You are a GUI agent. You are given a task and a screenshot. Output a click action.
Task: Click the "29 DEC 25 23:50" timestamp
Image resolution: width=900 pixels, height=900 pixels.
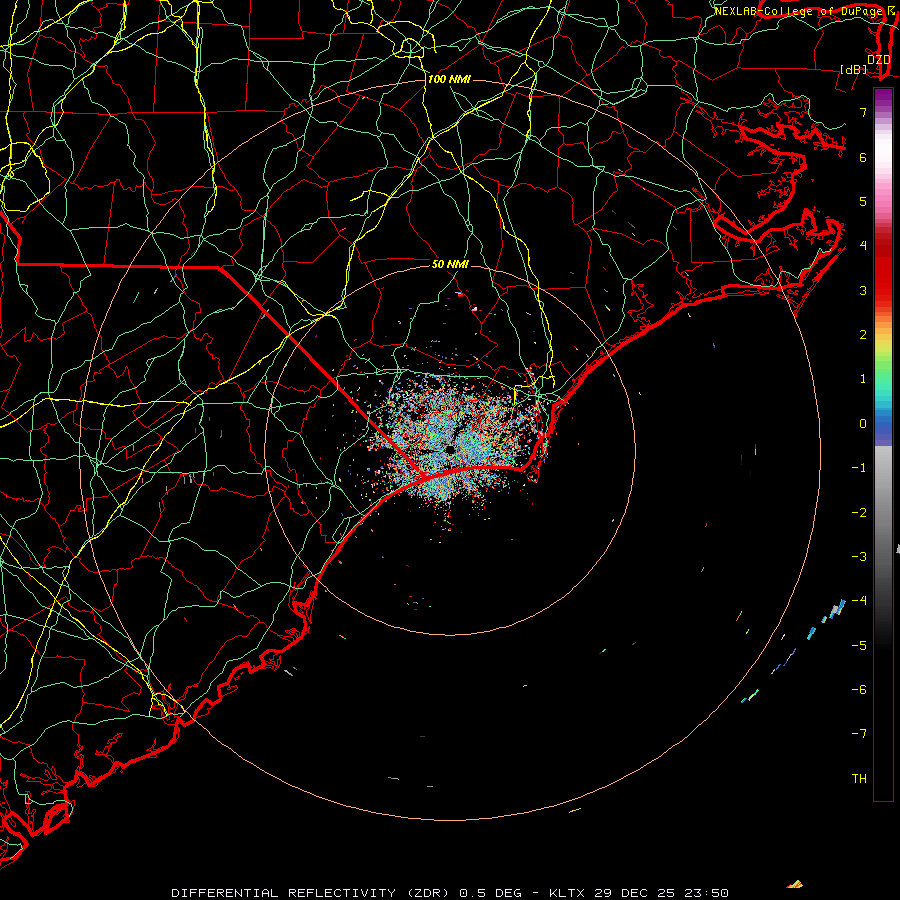661,893
